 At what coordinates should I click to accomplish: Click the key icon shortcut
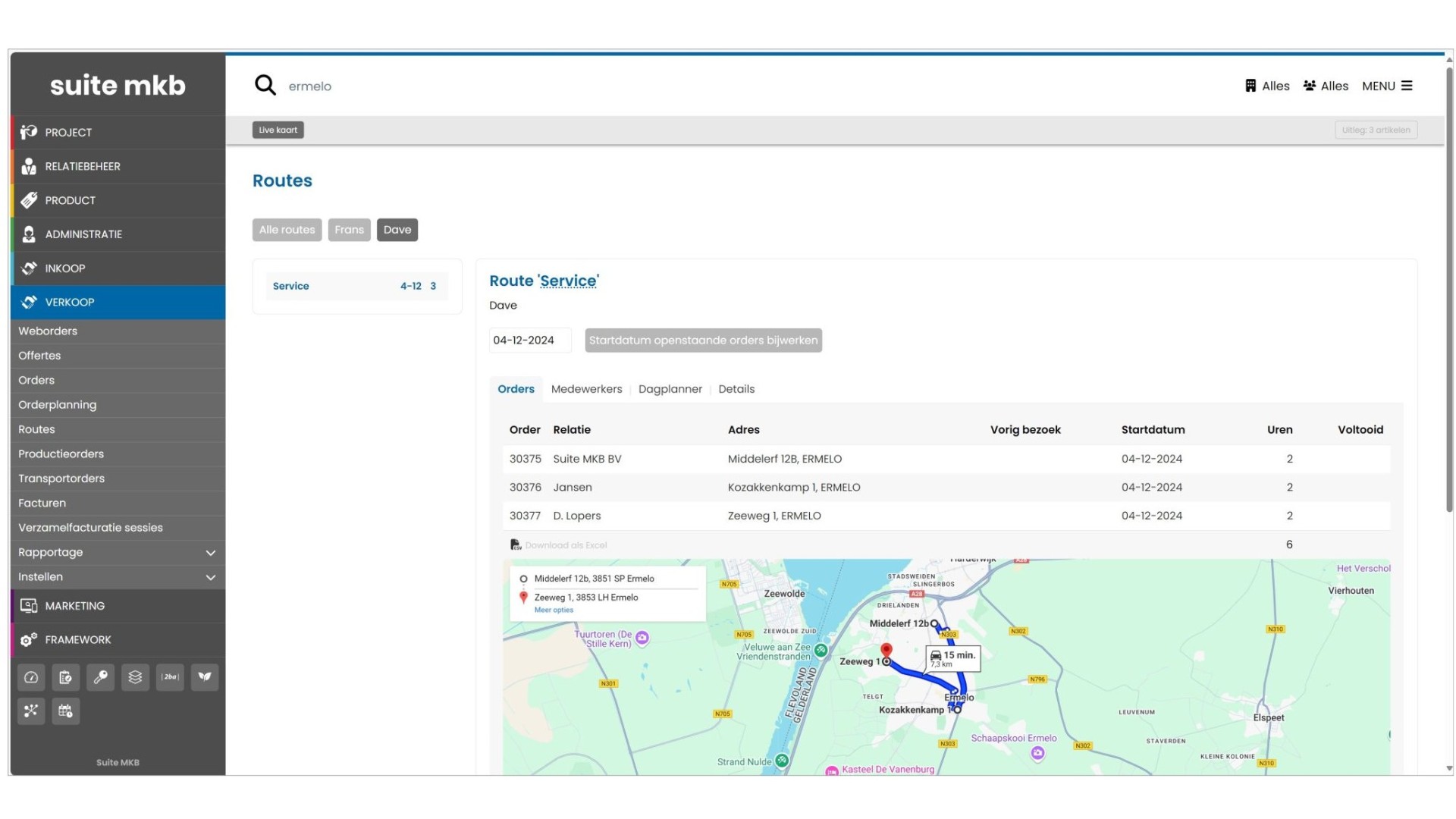[100, 677]
